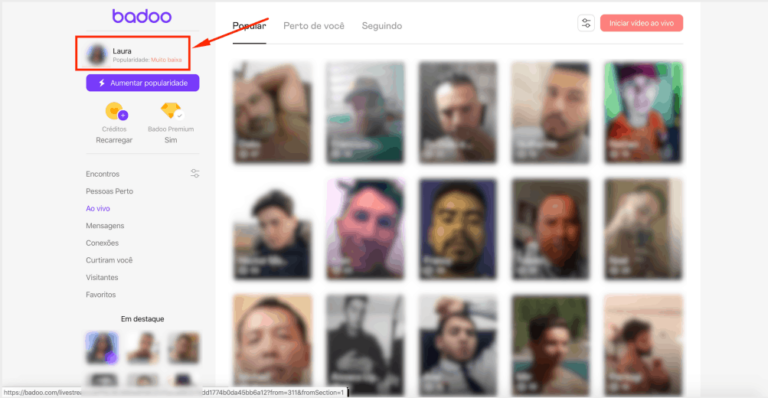
Task: Click the badoo logo
Action: 142,16
